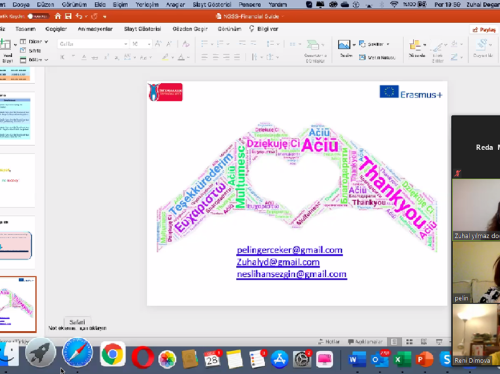500x374 pixels.
Task: Open the Ekle menu
Action: pyautogui.click(x=100, y=4)
